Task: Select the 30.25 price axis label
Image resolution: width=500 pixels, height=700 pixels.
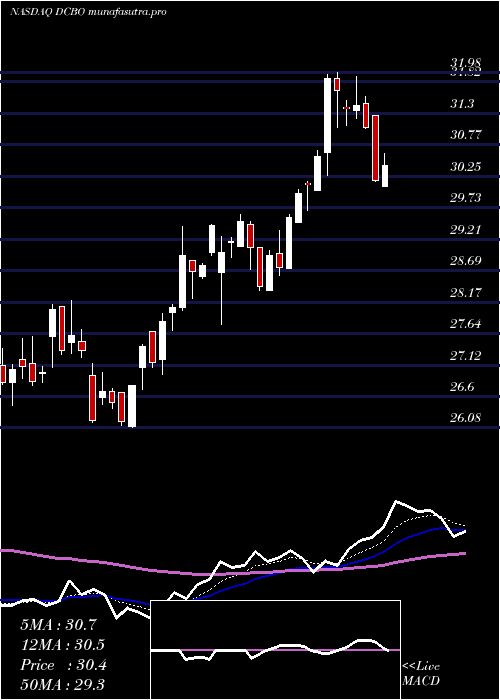Action: (x=466, y=167)
